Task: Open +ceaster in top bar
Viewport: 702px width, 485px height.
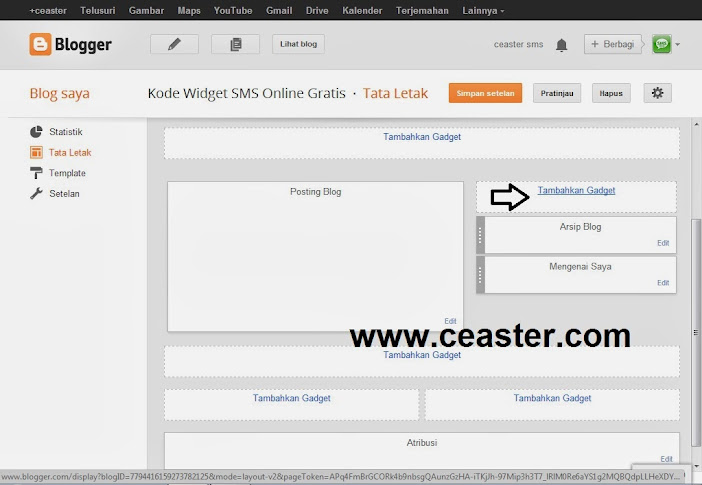Action: [47, 10]
